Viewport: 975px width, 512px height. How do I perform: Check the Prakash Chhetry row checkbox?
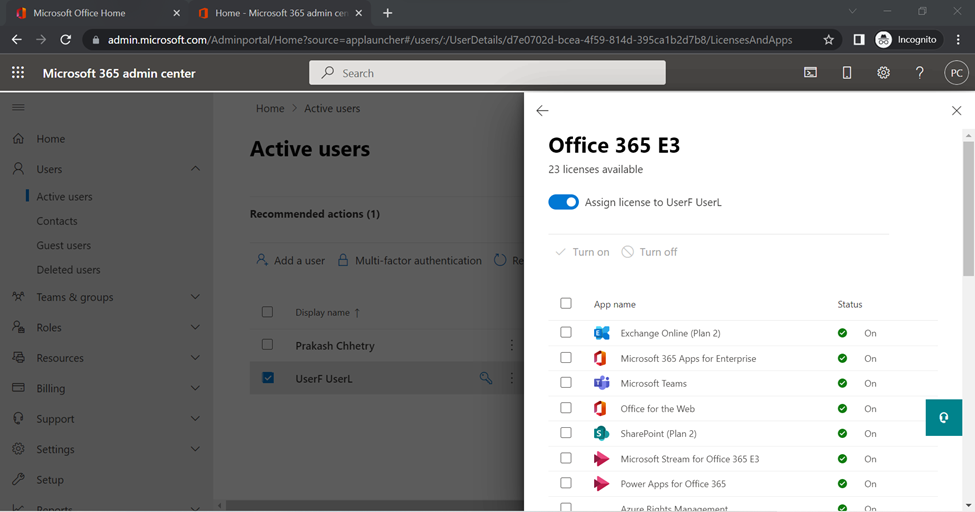tap(267, 345)
